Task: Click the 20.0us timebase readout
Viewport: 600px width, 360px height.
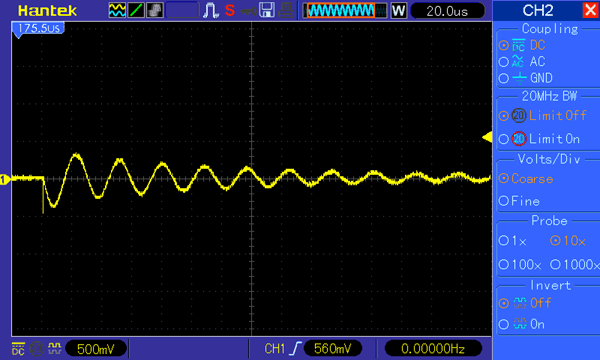Action: (x=447, y=11)
